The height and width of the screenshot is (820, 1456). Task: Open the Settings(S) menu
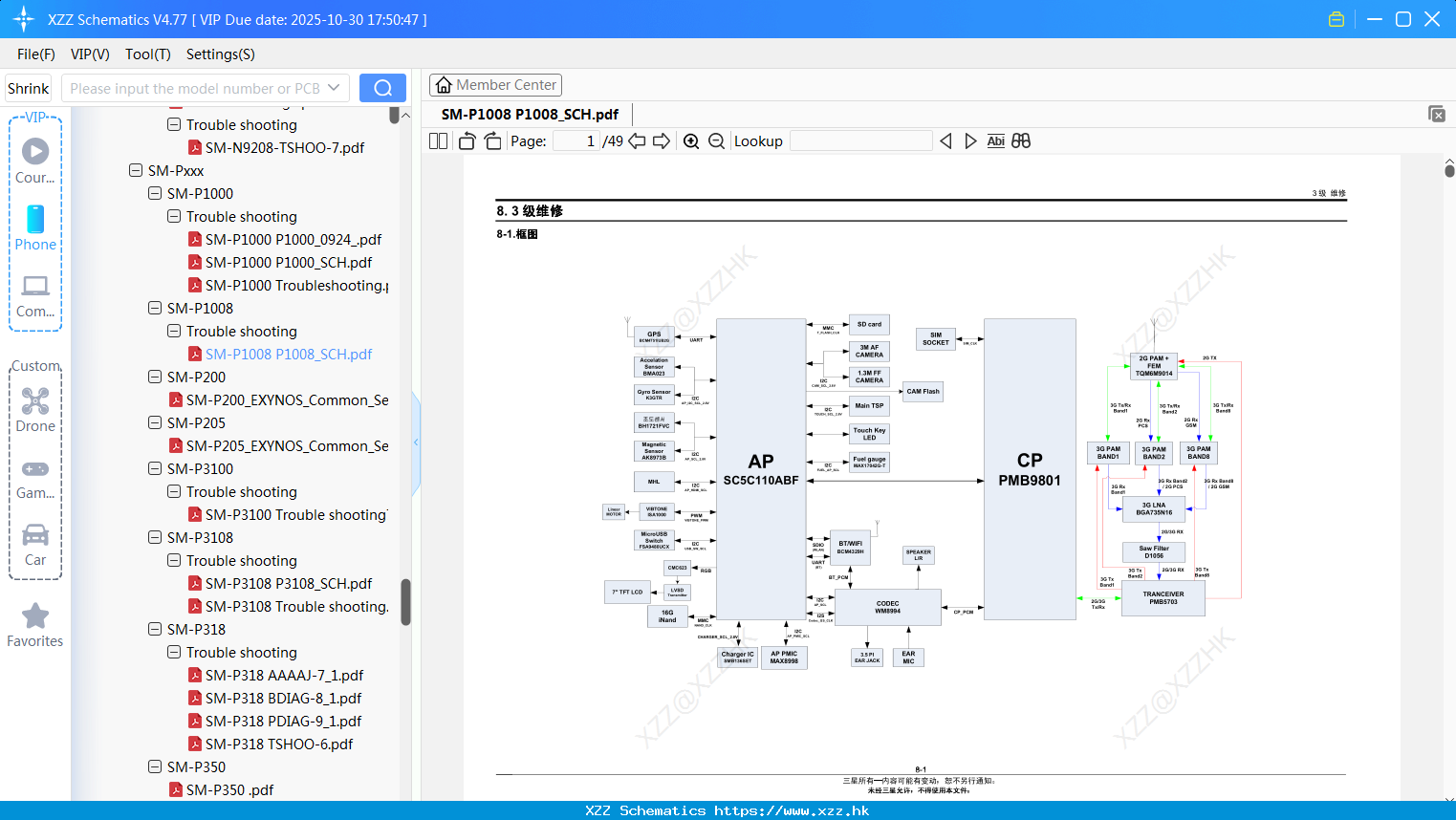coord(221,54)
